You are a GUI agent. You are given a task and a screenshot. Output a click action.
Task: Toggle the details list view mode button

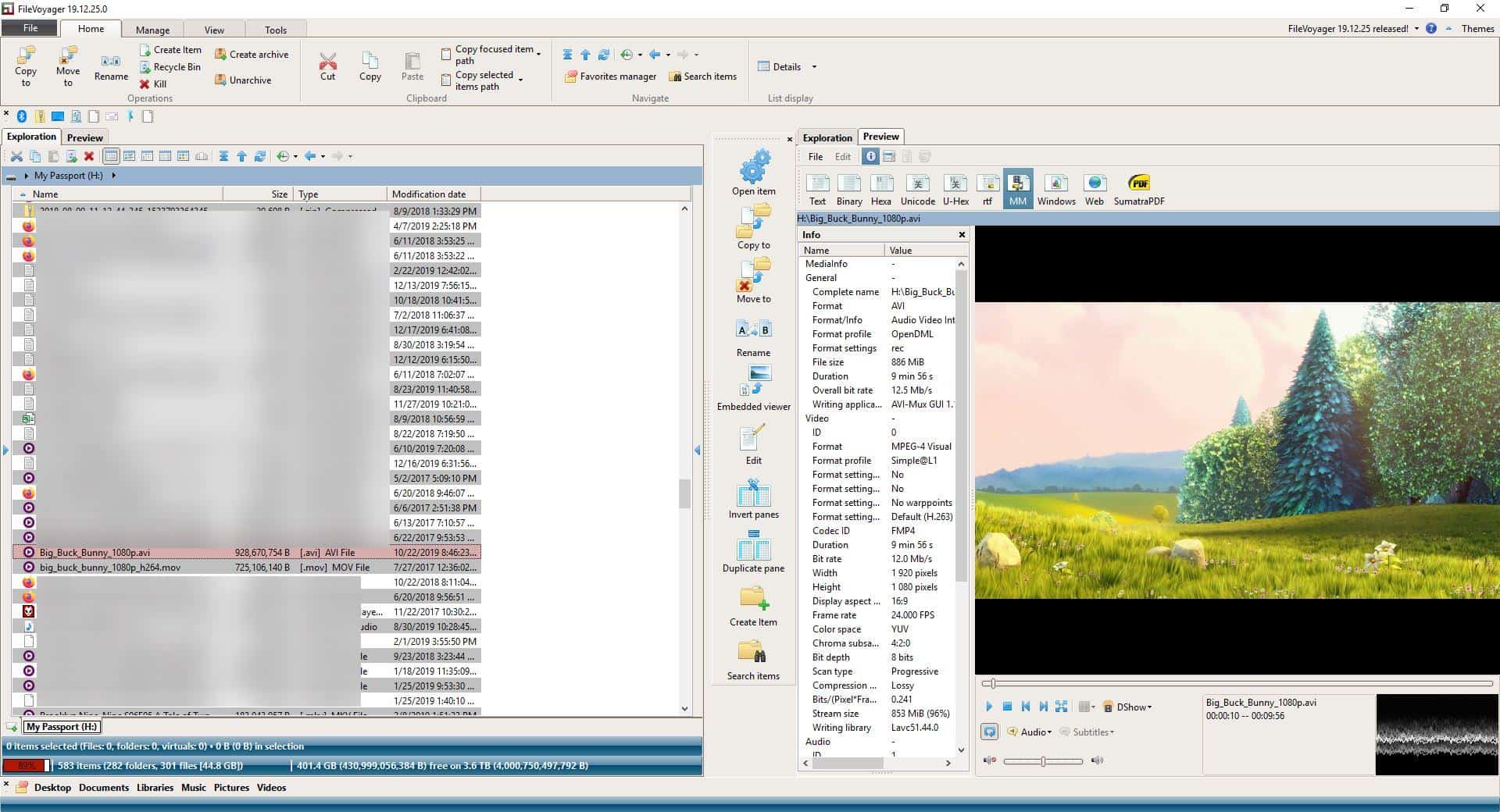click(x=111, y=156)
